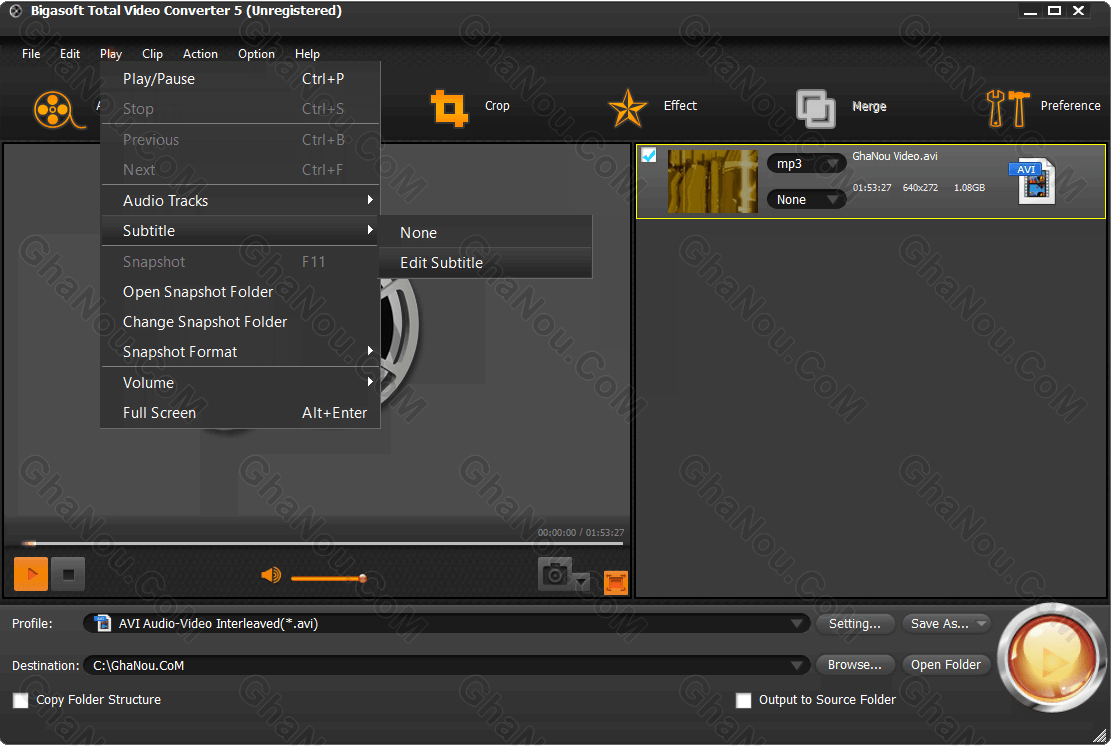The height and width of the screenshot is (746, 1112).
Task: Click the Preference label
Action: click(x=1070, y=106)
